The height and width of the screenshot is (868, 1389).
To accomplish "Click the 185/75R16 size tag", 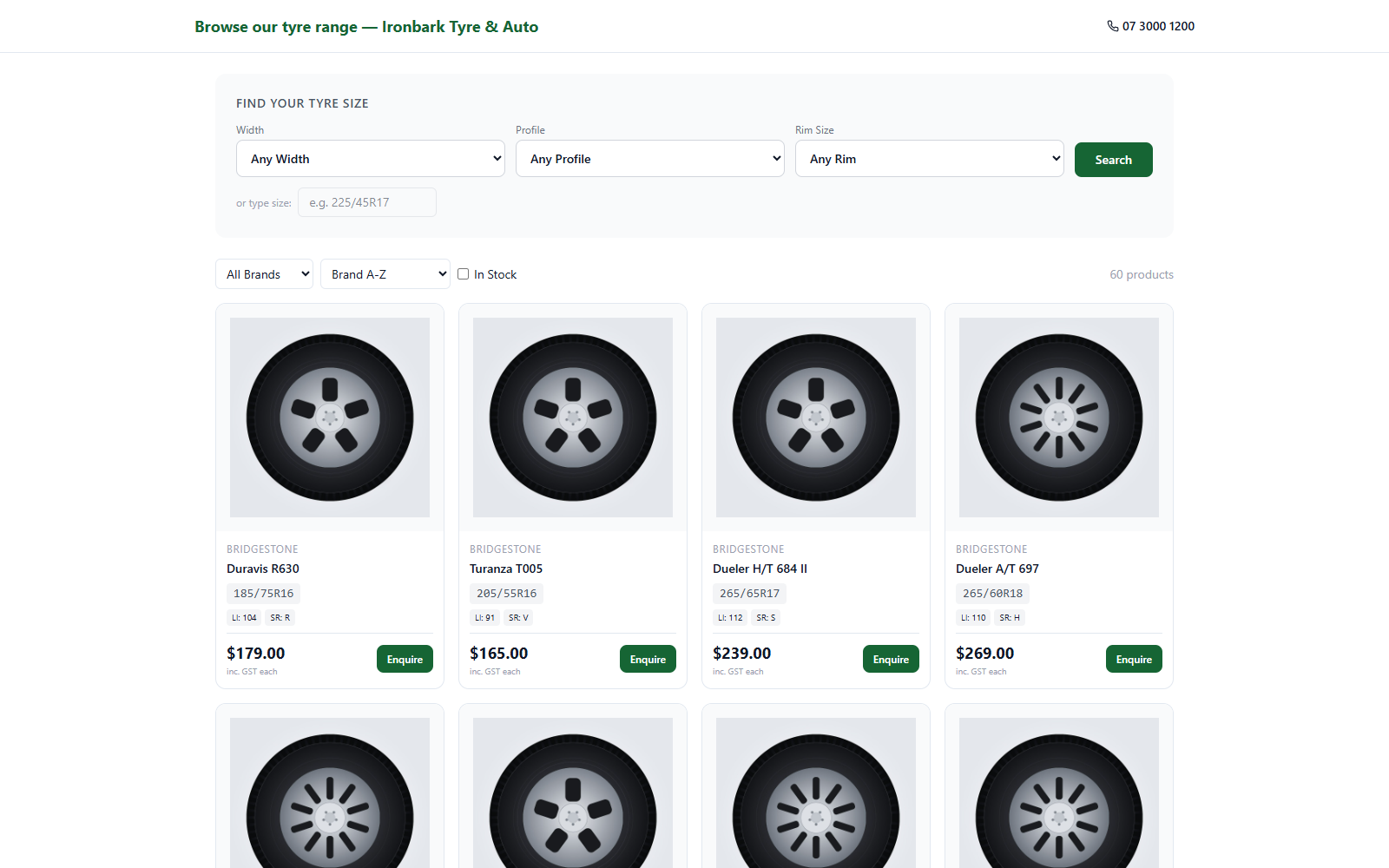I will click(x=264, y=594).
